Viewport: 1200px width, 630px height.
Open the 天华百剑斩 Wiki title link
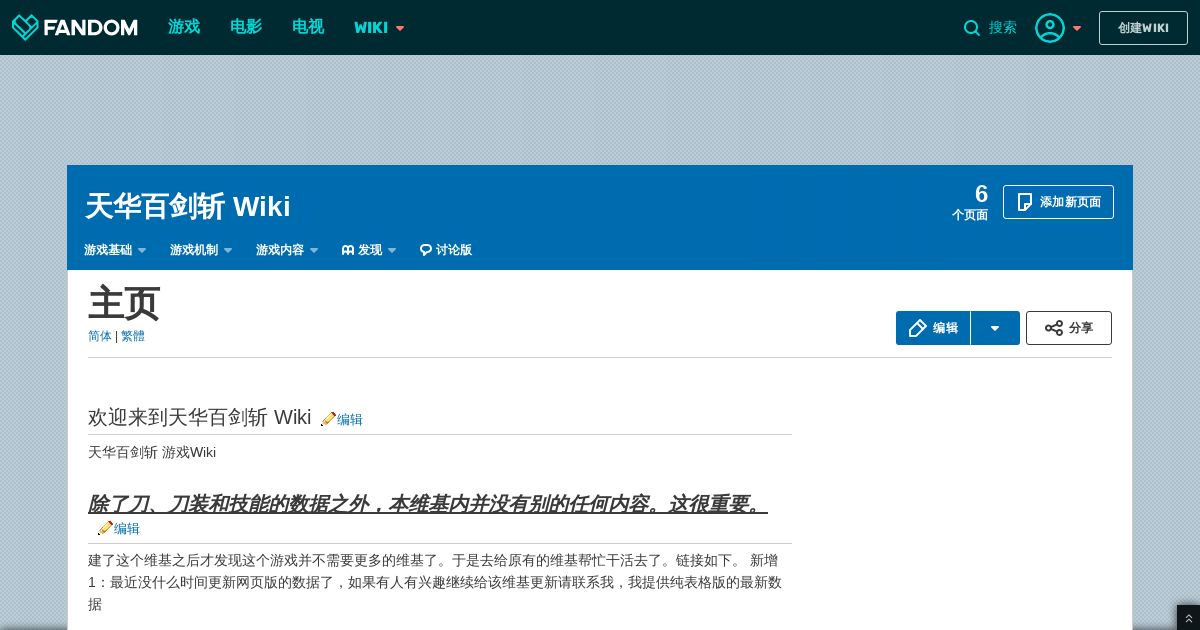[188, 206]
